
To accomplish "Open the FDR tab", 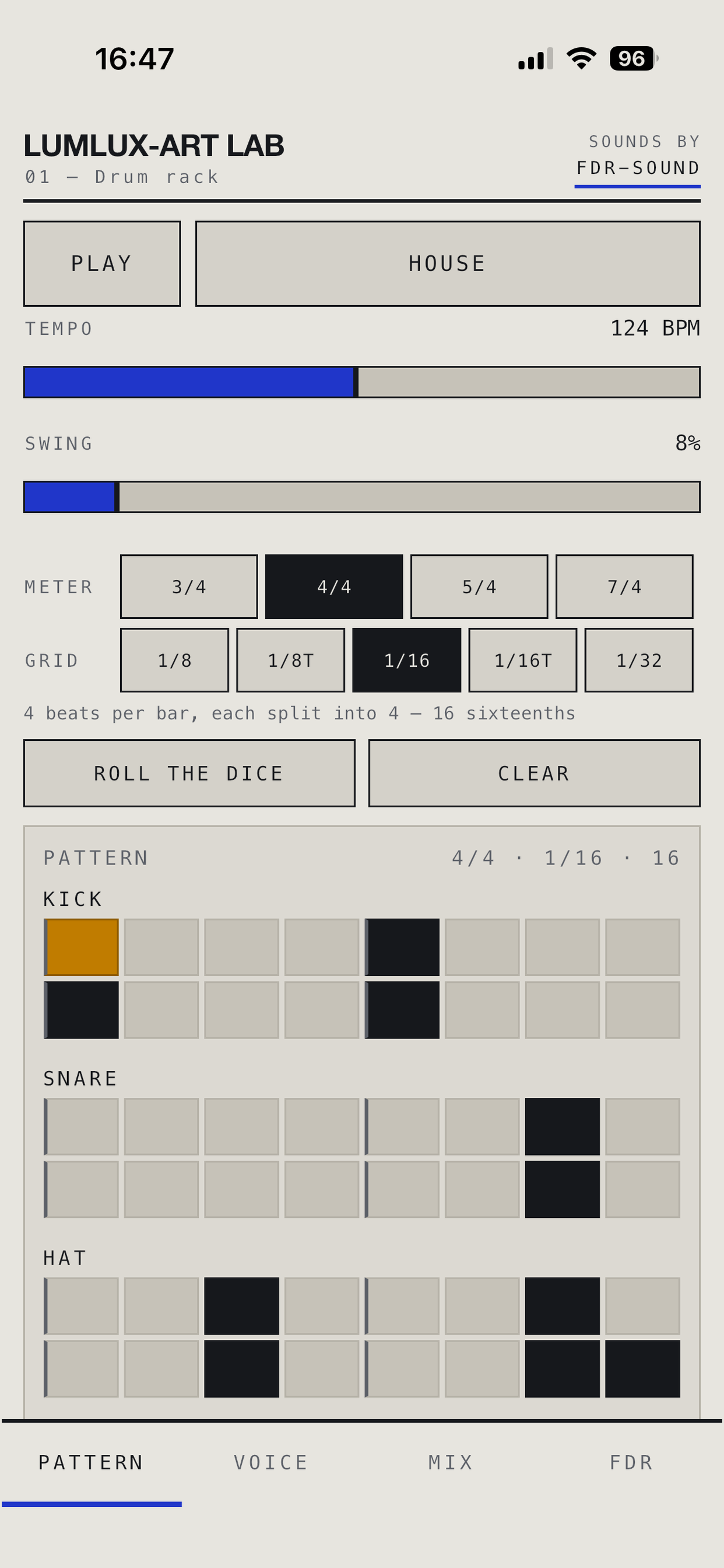I will coord(631,1462).
